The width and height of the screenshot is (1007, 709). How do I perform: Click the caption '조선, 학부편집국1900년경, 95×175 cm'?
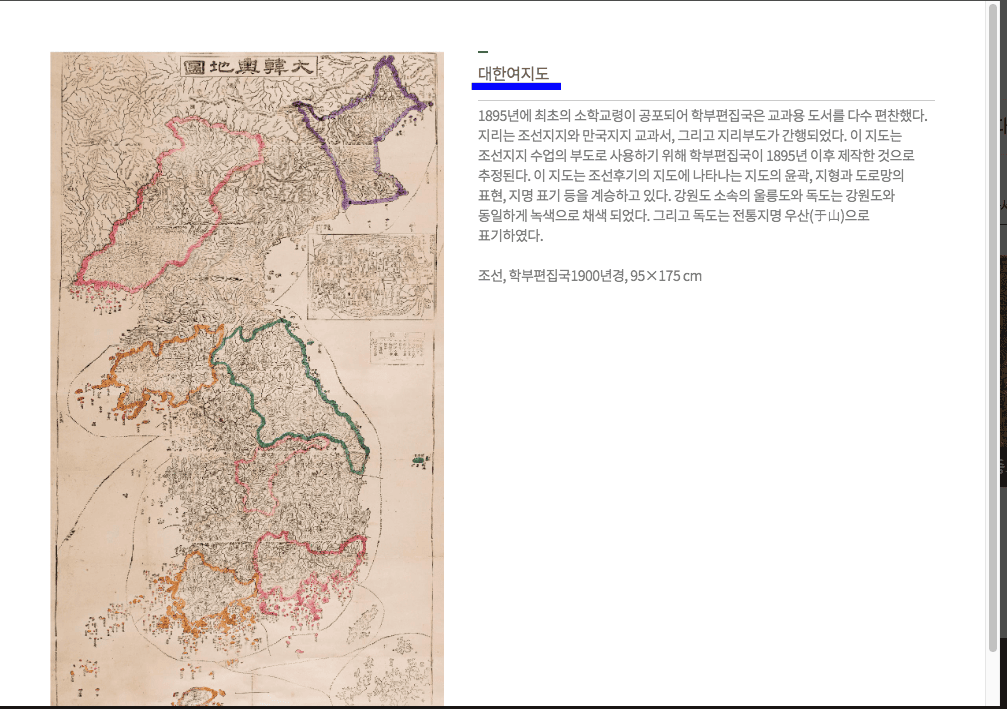click(x=590, y=276)
